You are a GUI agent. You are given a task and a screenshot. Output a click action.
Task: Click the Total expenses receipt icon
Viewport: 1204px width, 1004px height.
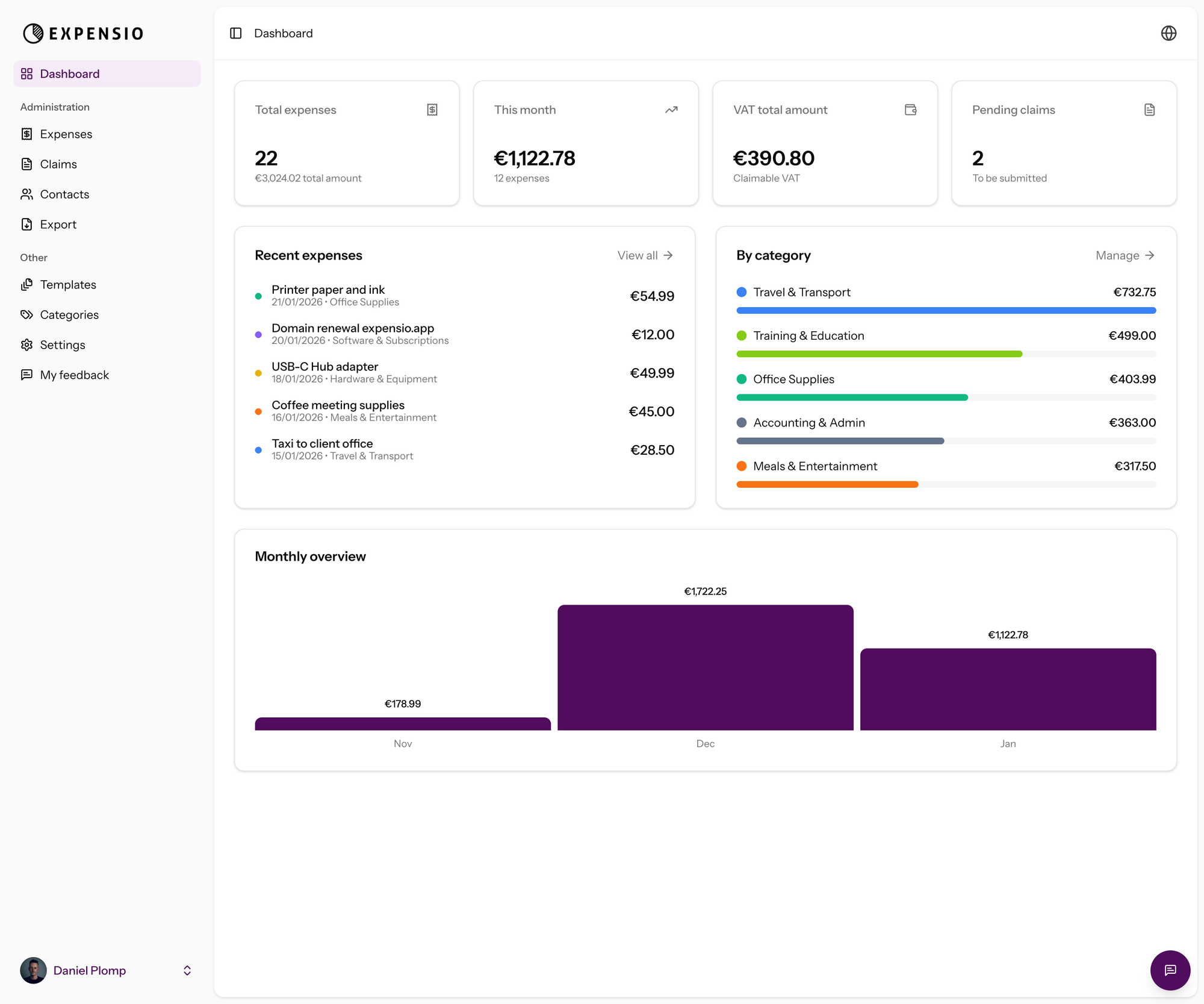[432, 110]
